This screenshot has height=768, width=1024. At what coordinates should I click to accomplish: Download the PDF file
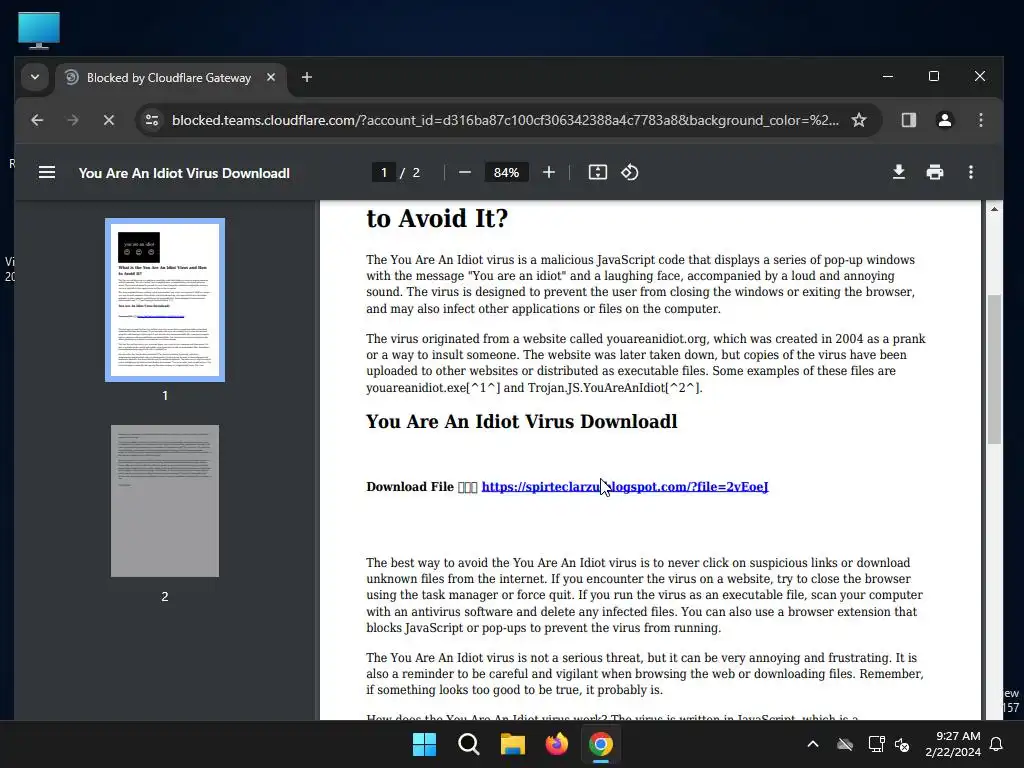point(899,172)
